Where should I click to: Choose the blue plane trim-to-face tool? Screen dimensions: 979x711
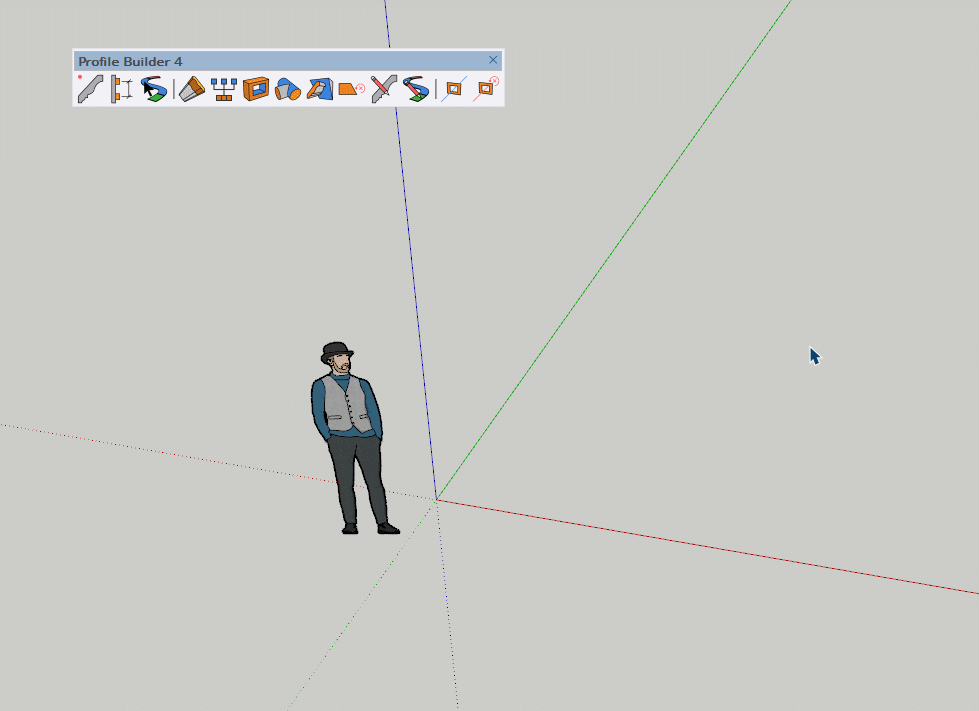point(319,89)
